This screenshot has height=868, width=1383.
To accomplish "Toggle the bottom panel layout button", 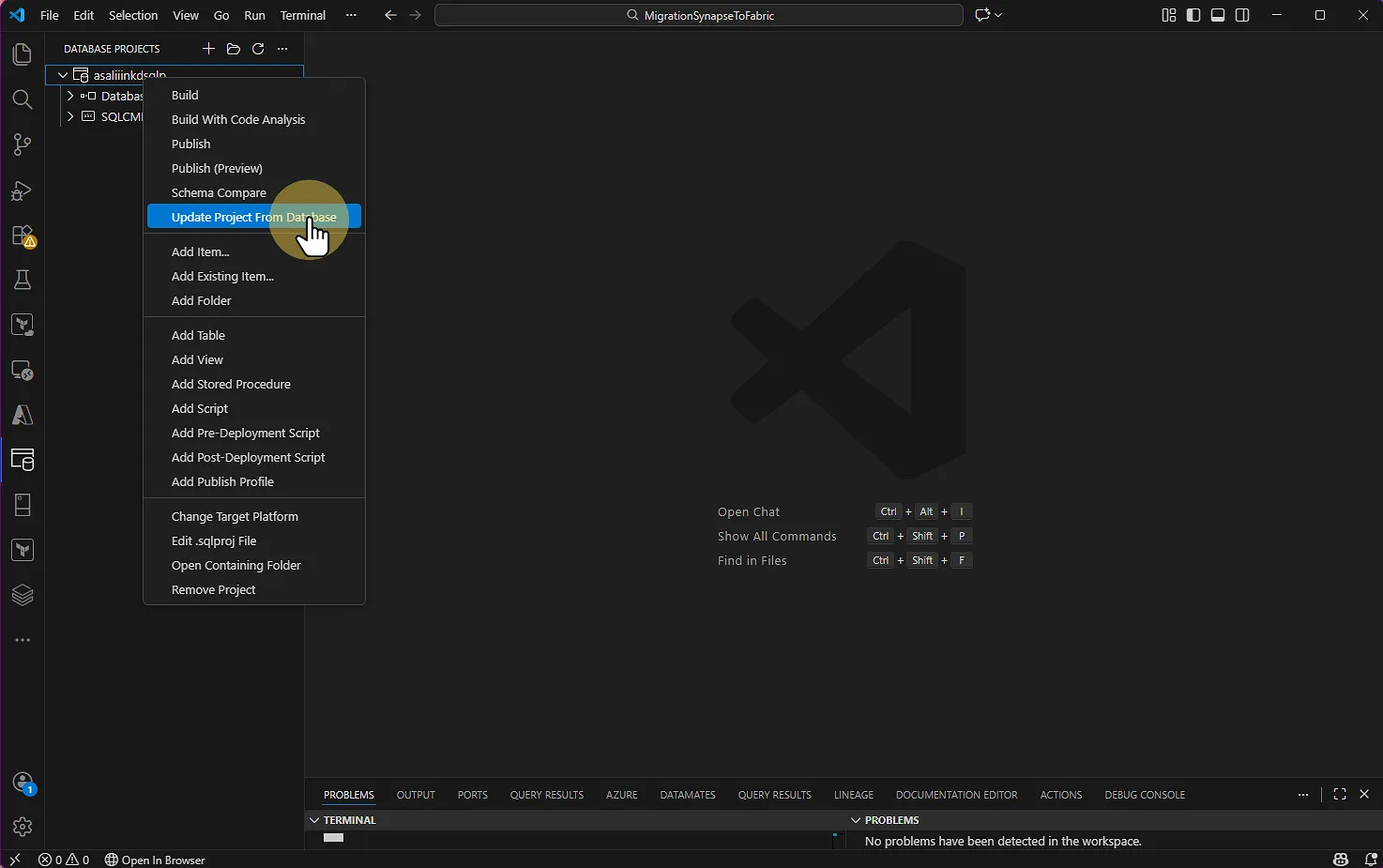I will [1218, 15].
